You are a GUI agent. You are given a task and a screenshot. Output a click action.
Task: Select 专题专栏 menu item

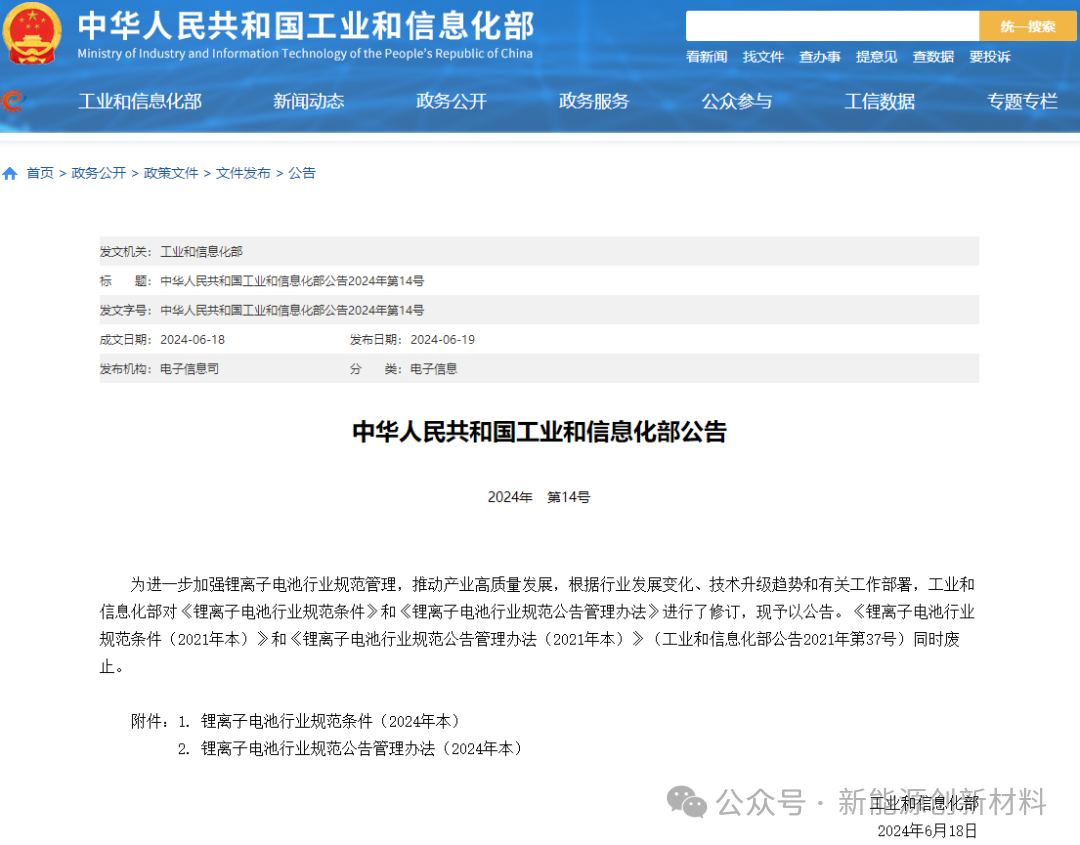[x=1022, y=102]
